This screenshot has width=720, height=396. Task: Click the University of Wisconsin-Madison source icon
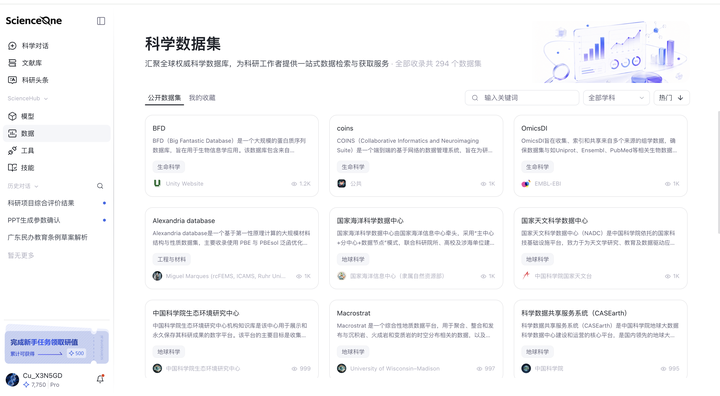341,368
